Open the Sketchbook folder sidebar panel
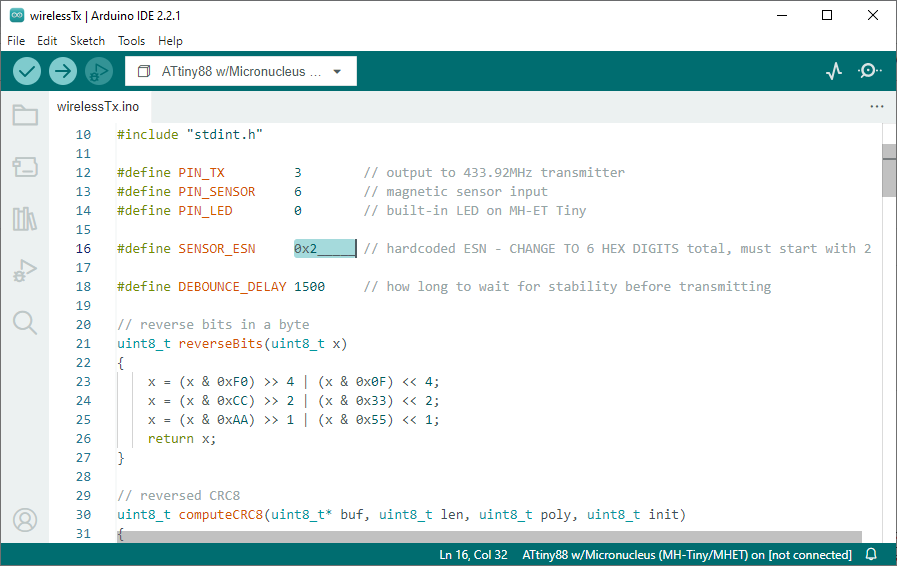This screenshot has width=897, height=566. click(x=25, y=115)
